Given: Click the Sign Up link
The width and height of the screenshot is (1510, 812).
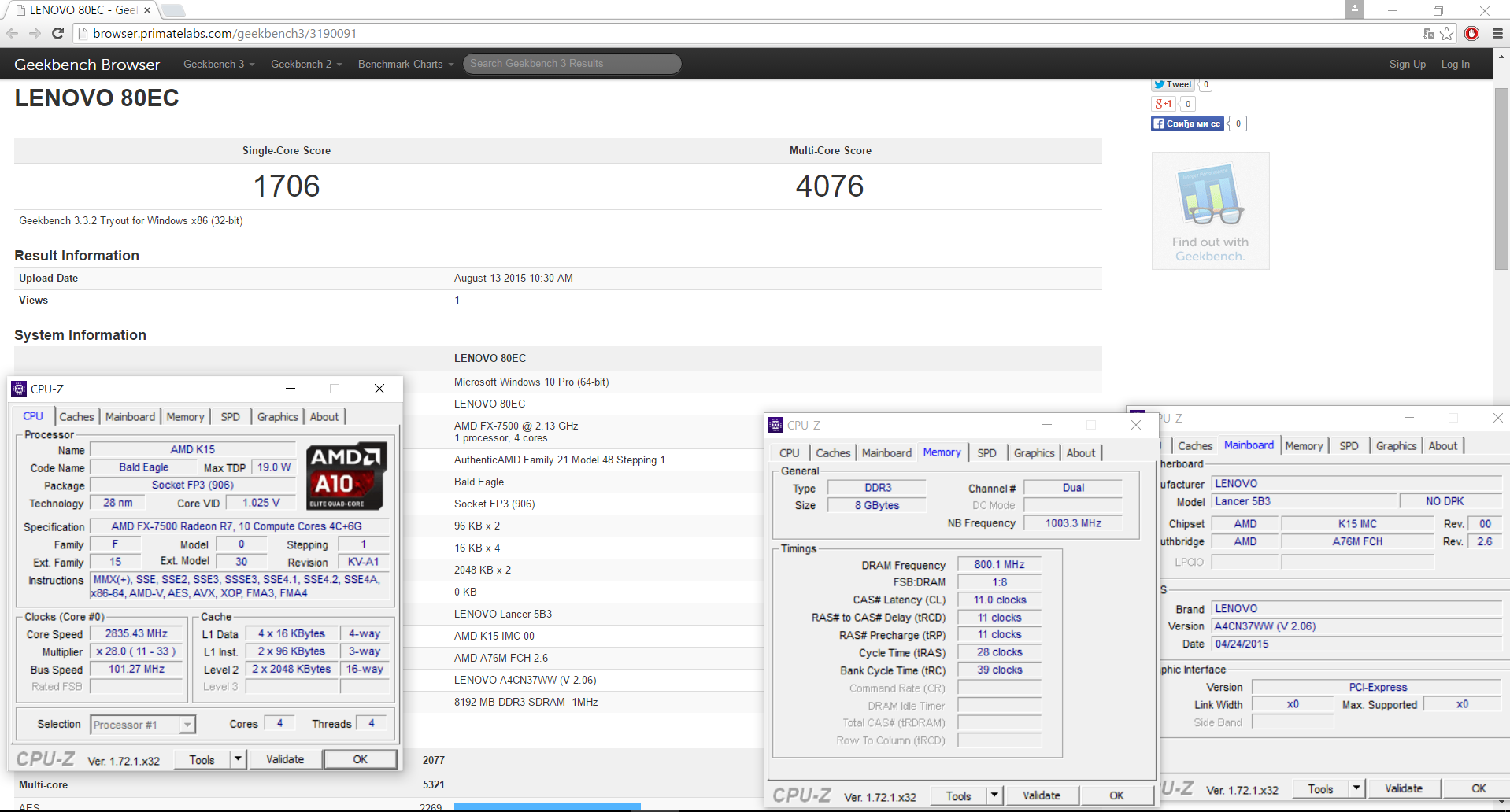Looking at the screenshot, I should pyautogui.click(x=1407, y=64).
